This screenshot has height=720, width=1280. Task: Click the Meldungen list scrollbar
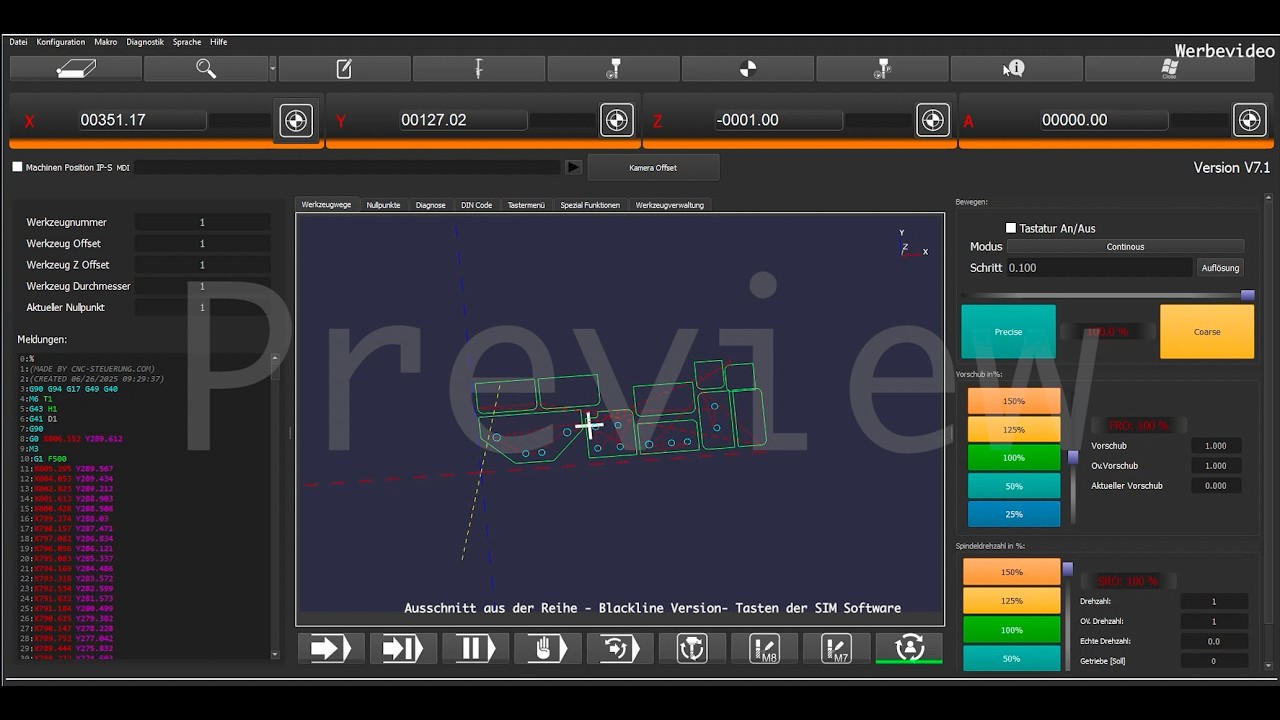275,505
